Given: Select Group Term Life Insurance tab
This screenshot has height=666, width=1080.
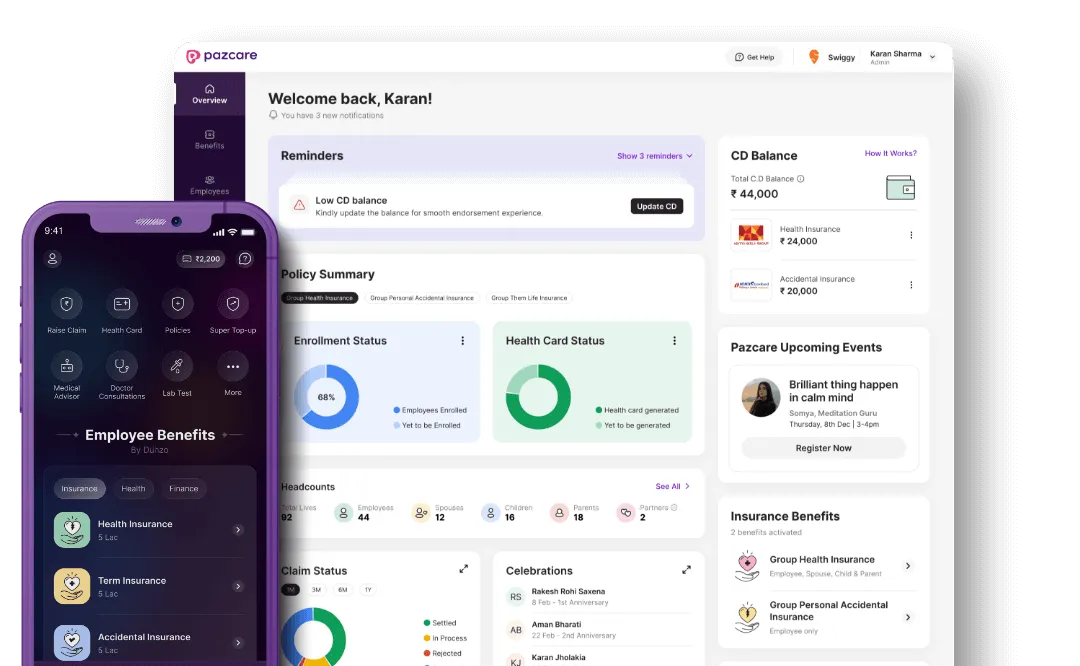Looking at the screenshot, I should click(x=529, y=298).
